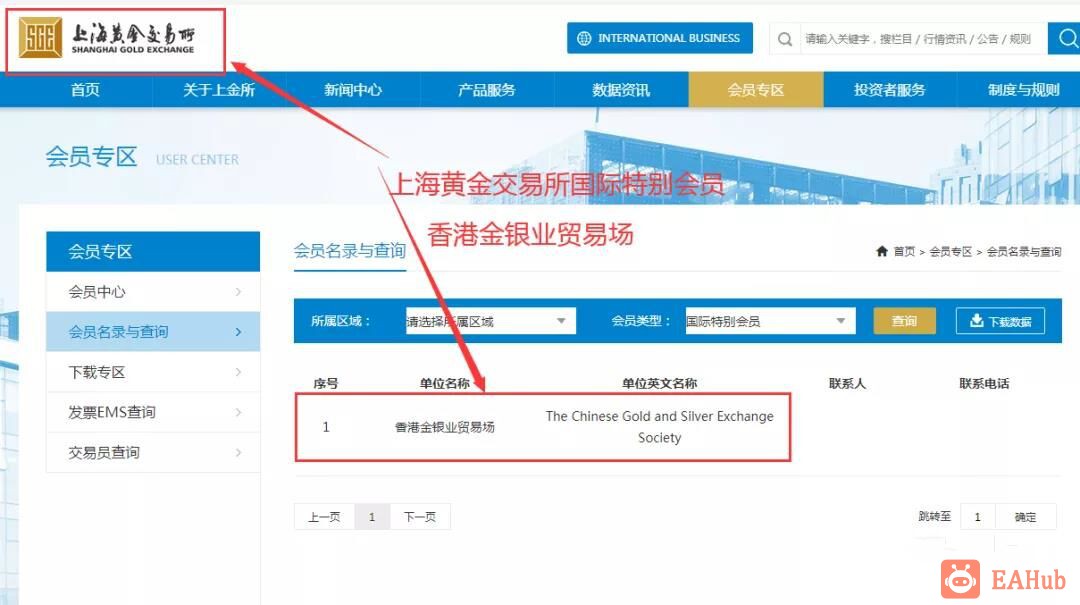Select 会员名录与查询 in the sidebar

point(153,331)
